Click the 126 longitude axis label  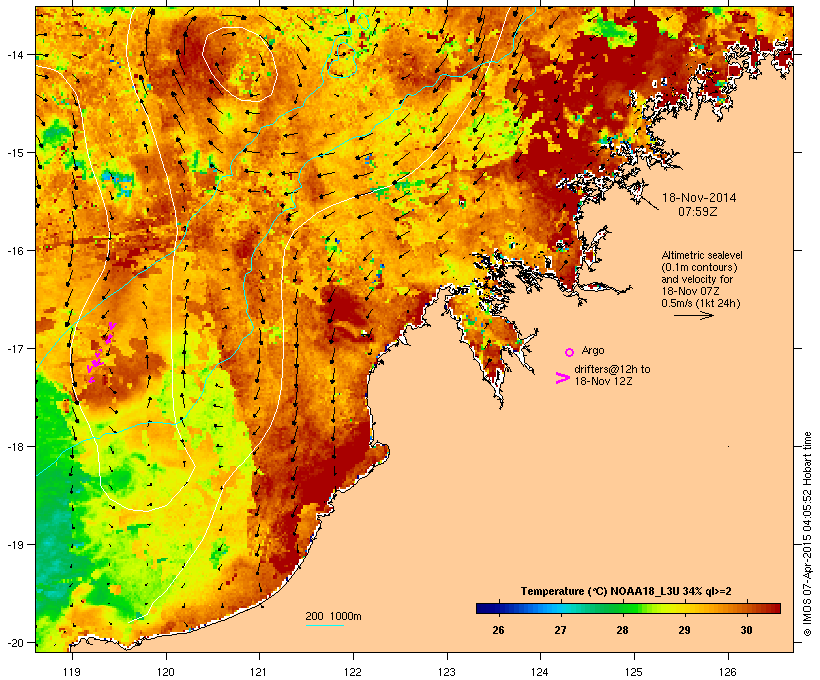coord(728,672)
